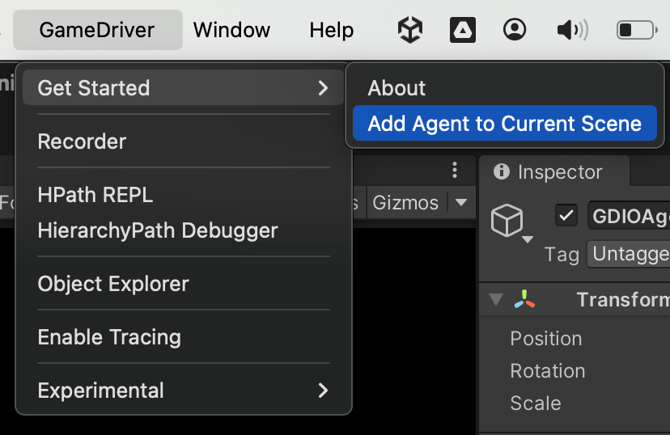Screen dimensions: 670x435
Task: Open the Recorder menu item
Action: click(82, 142)
